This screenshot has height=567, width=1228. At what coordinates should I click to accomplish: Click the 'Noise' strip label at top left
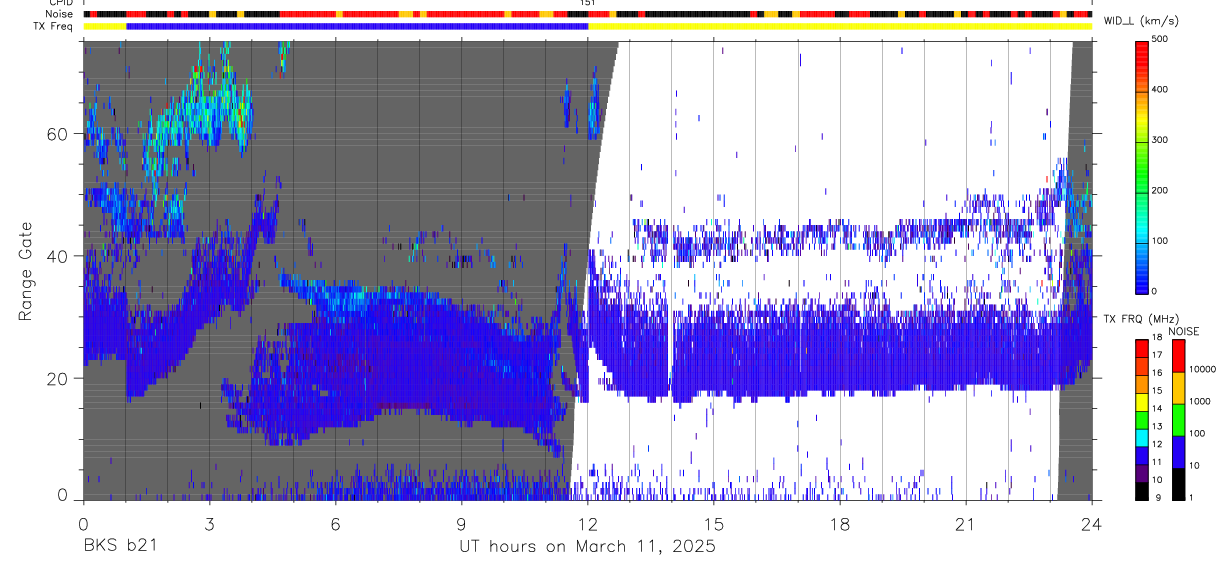[x=59, y=15]
